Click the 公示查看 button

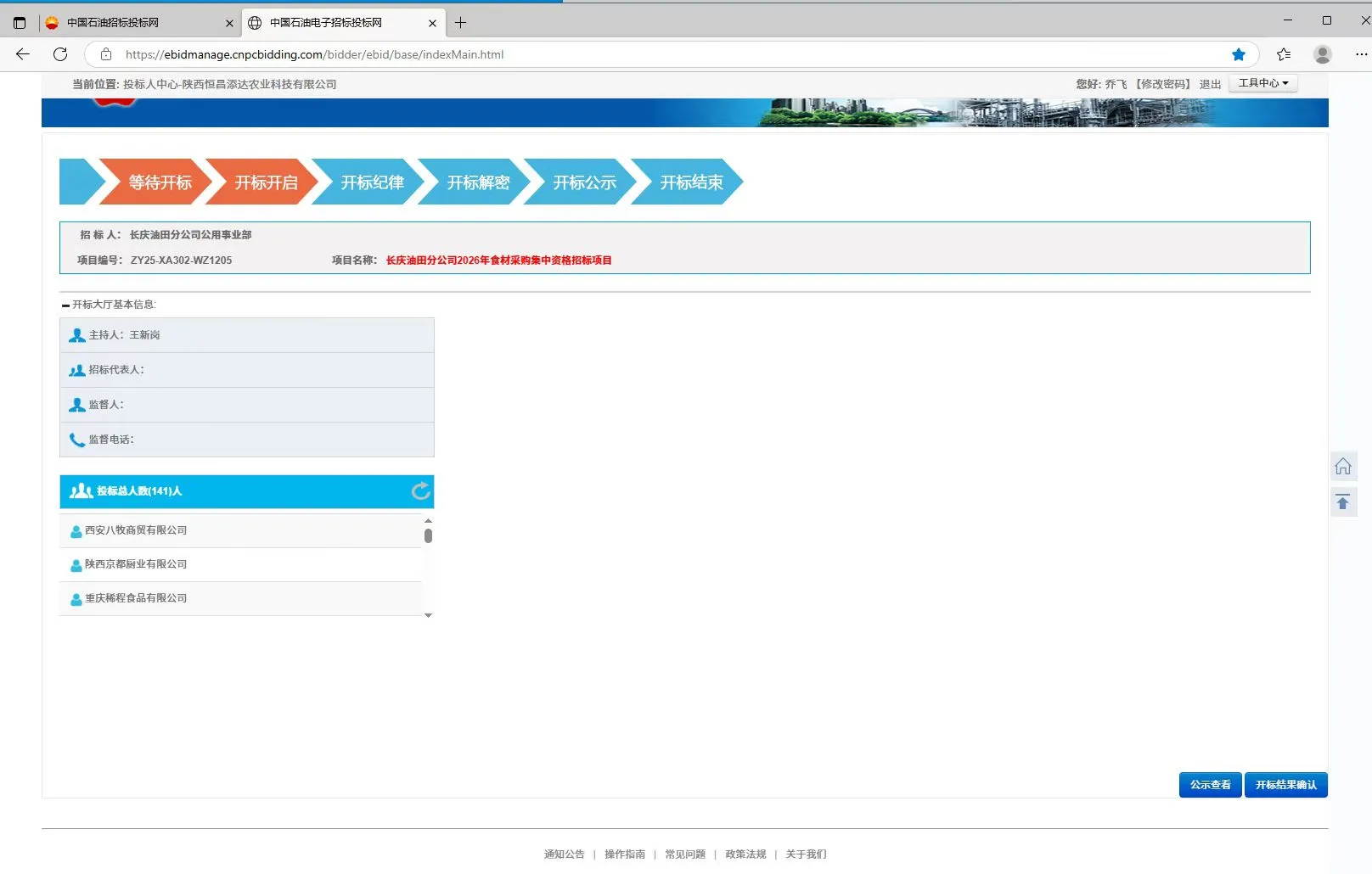coord(1210,785)
